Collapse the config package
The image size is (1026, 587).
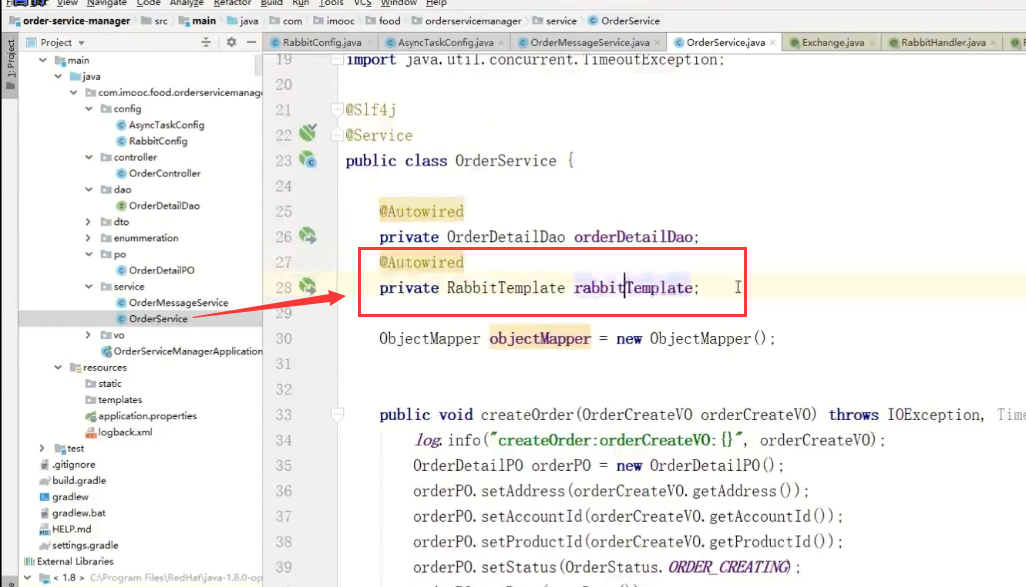click(89, 109)
